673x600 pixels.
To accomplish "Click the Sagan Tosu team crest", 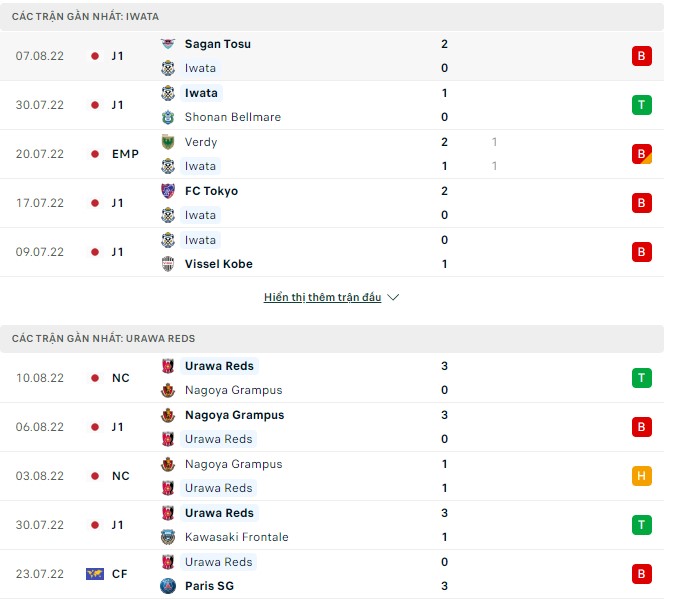I will (168, 44).
